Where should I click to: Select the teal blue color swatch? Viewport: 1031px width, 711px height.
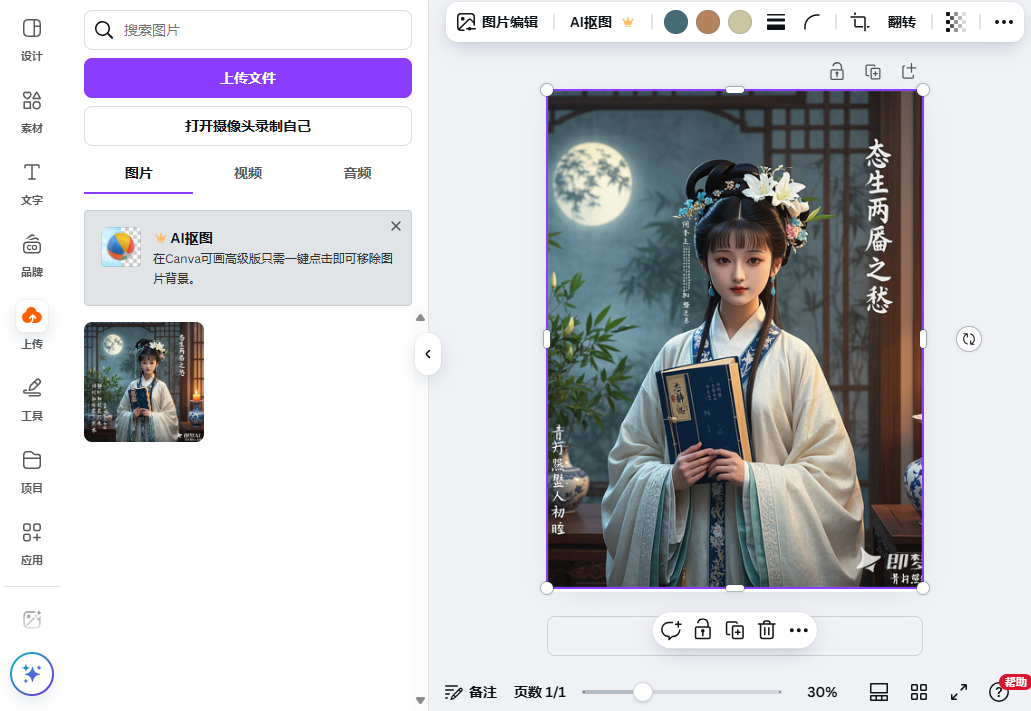click(x=676, y=22)
